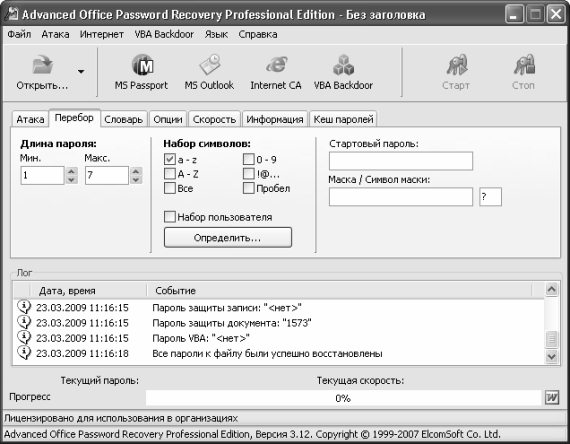Click the log scrollbar down arrow
The image size is (570, 444).
tap(551, 356)
